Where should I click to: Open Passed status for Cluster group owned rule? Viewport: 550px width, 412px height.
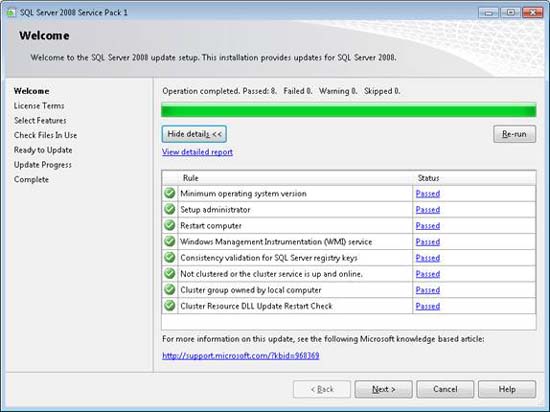[428, 290]
